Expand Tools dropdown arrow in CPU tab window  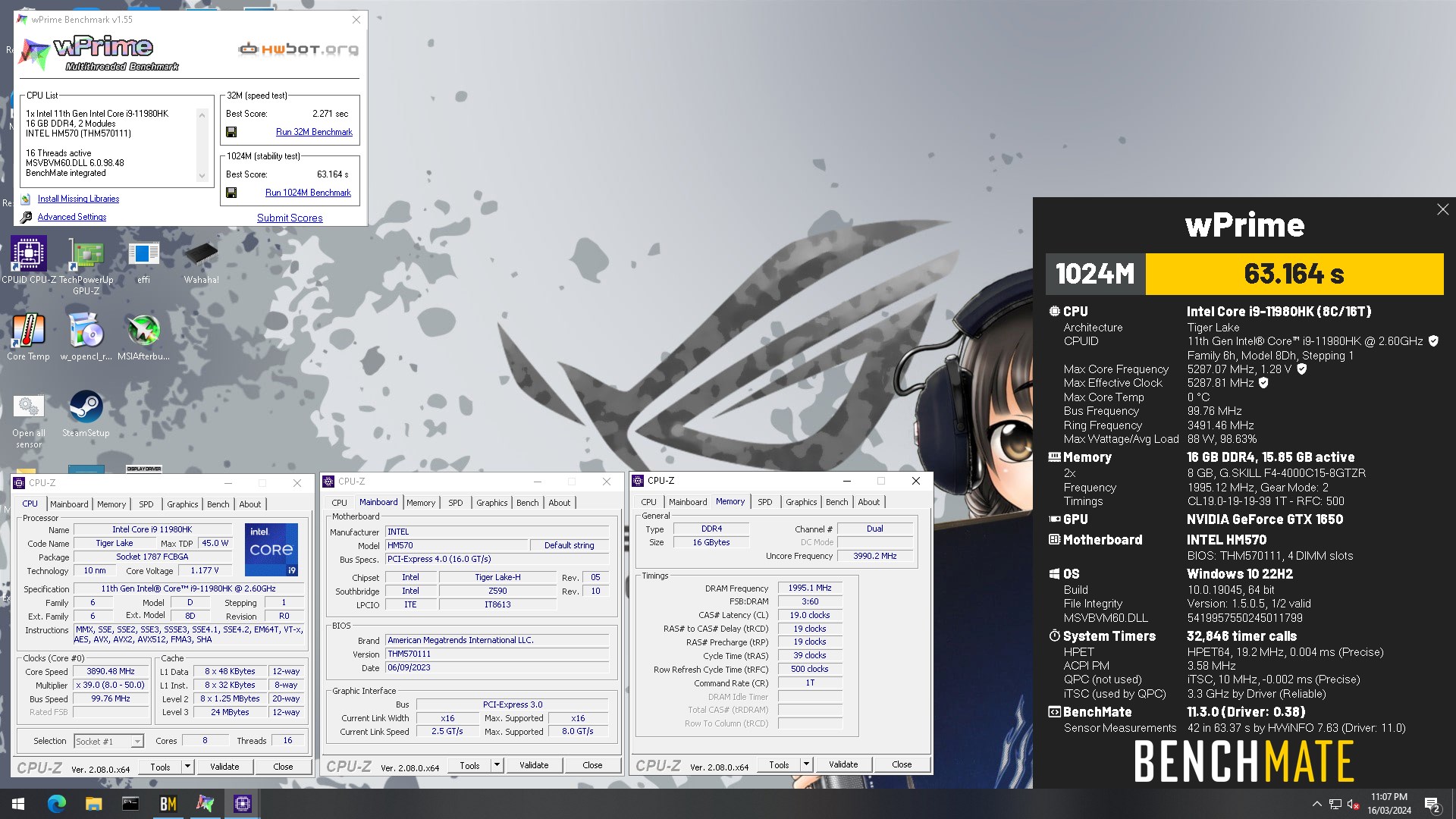pos(187,767)
